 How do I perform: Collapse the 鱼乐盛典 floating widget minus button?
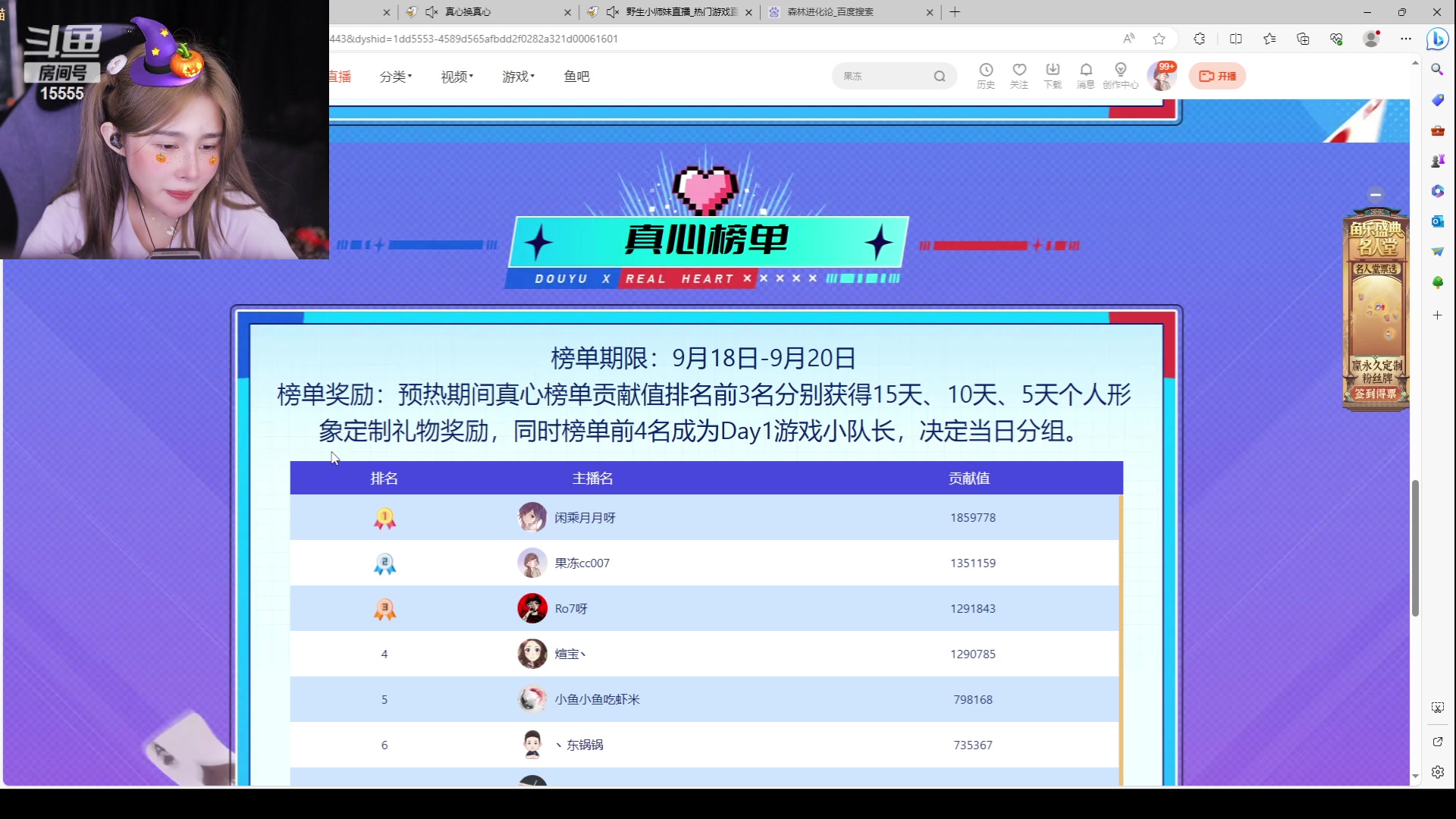point(1375,195)
